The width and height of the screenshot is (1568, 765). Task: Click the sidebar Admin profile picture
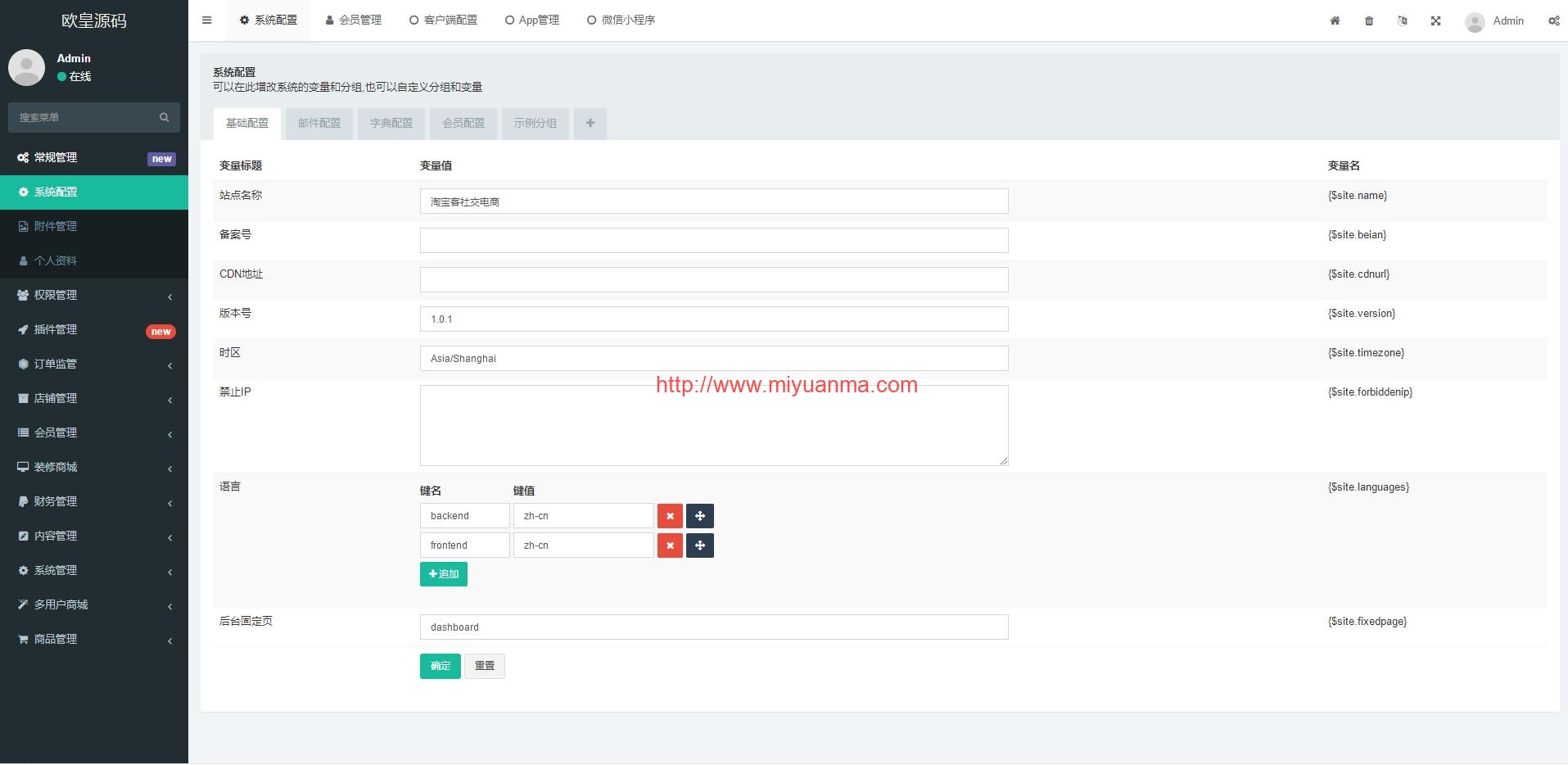point(26,67)
